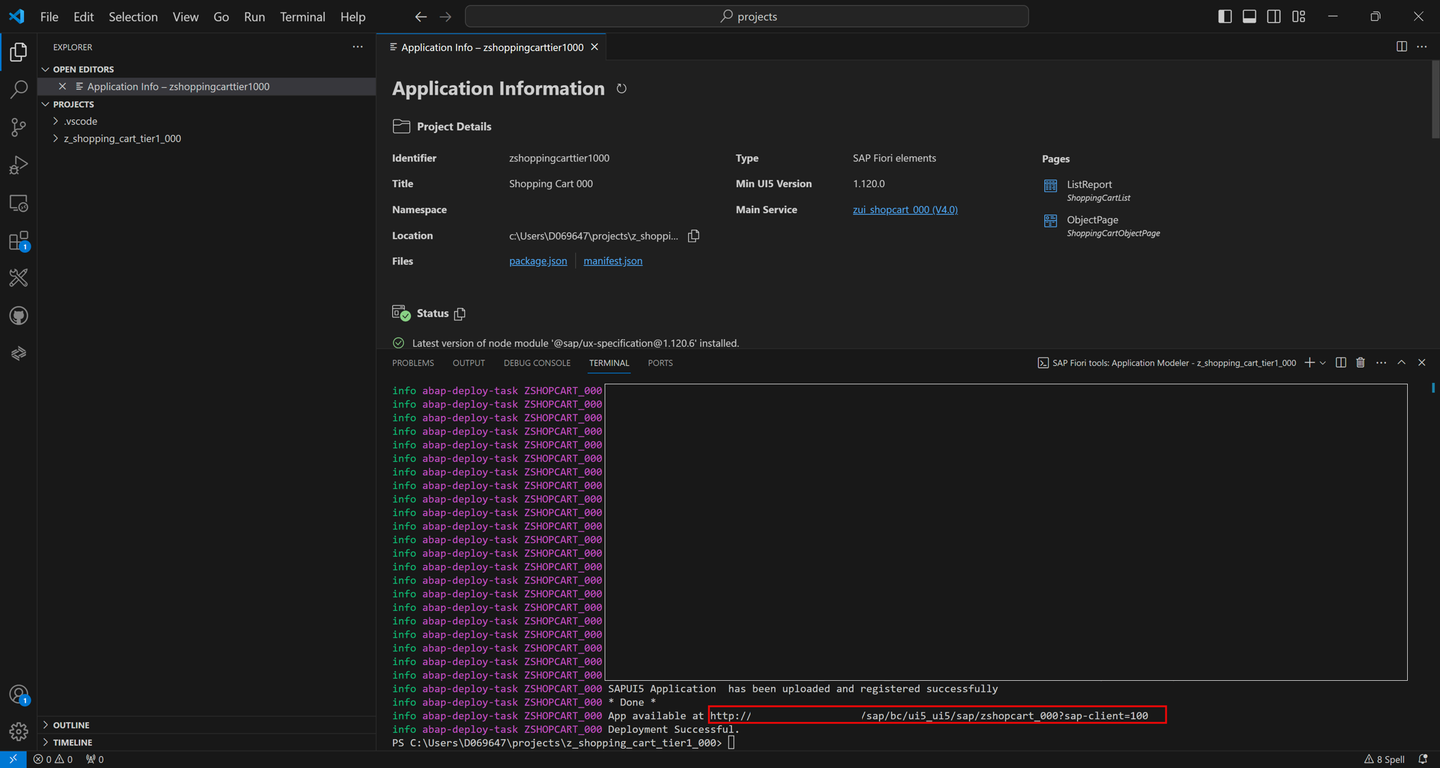Open the Run and Debug view

18,165
